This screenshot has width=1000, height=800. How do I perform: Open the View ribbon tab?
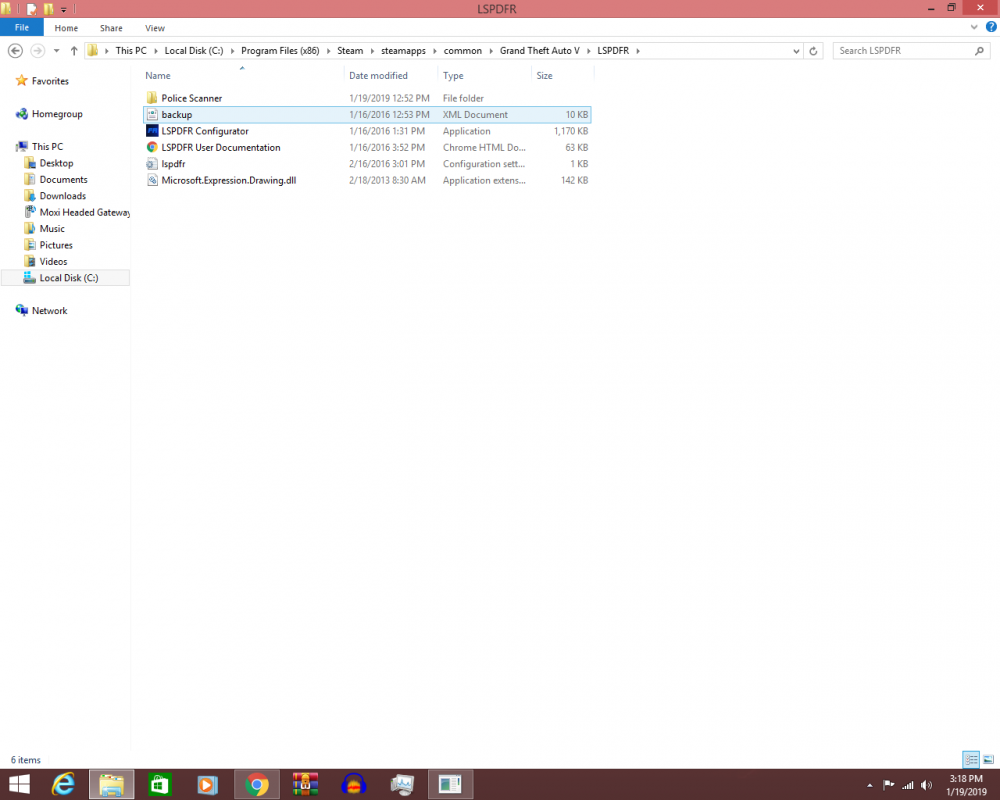(x=155, y=28)
